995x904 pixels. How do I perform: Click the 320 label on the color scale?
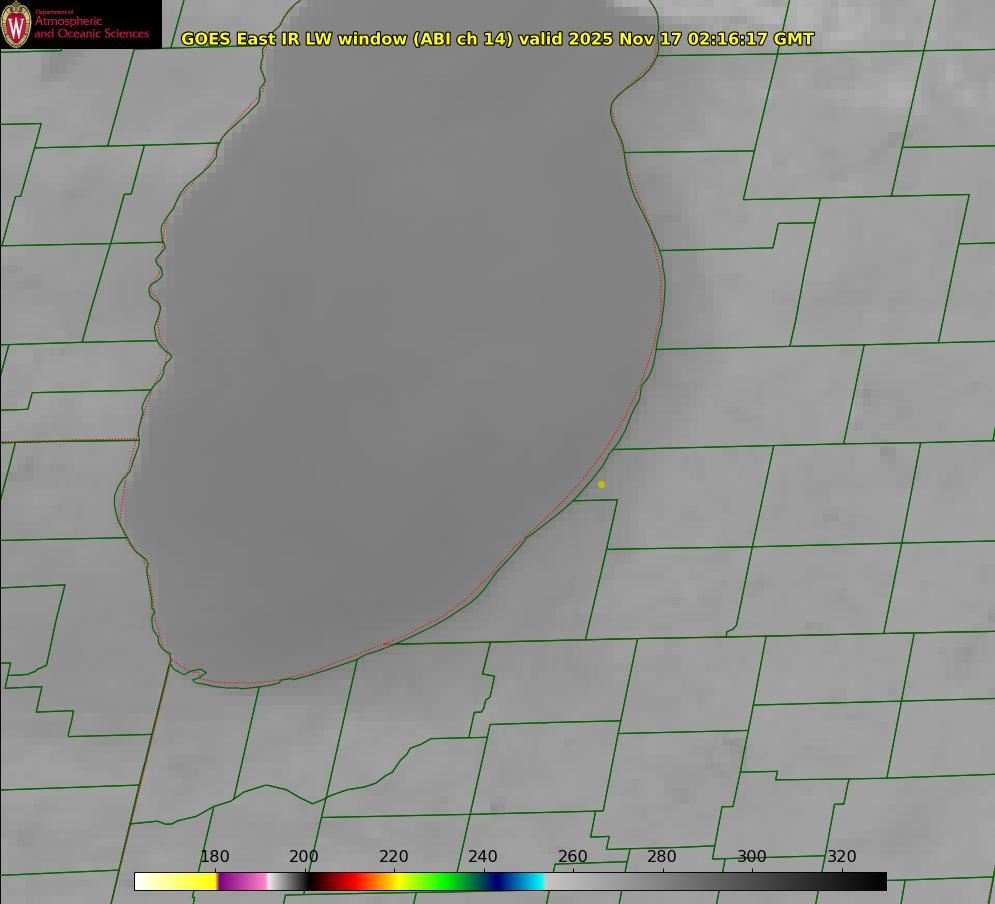click(842, 856)
